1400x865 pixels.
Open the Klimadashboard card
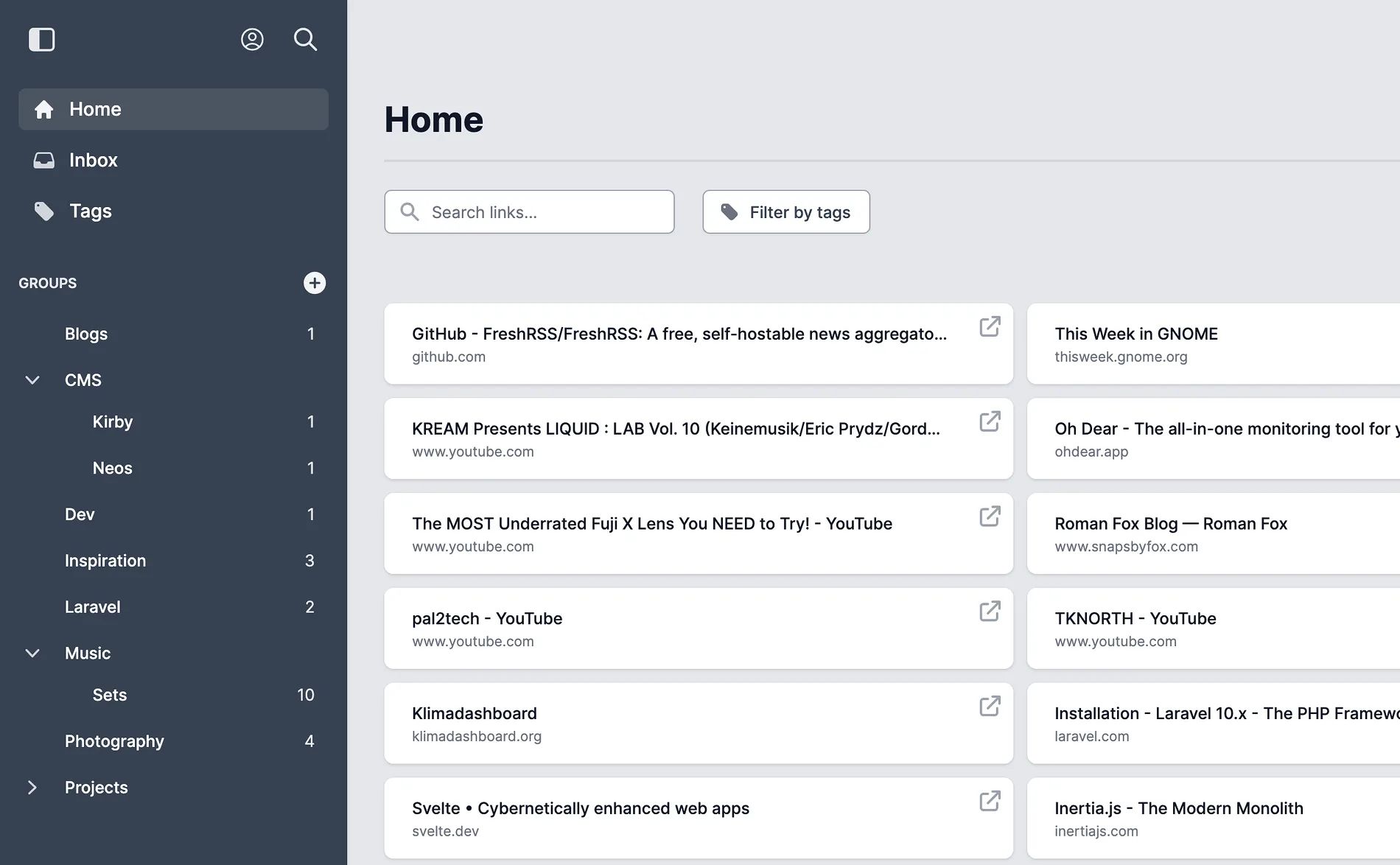coord(699,724)
